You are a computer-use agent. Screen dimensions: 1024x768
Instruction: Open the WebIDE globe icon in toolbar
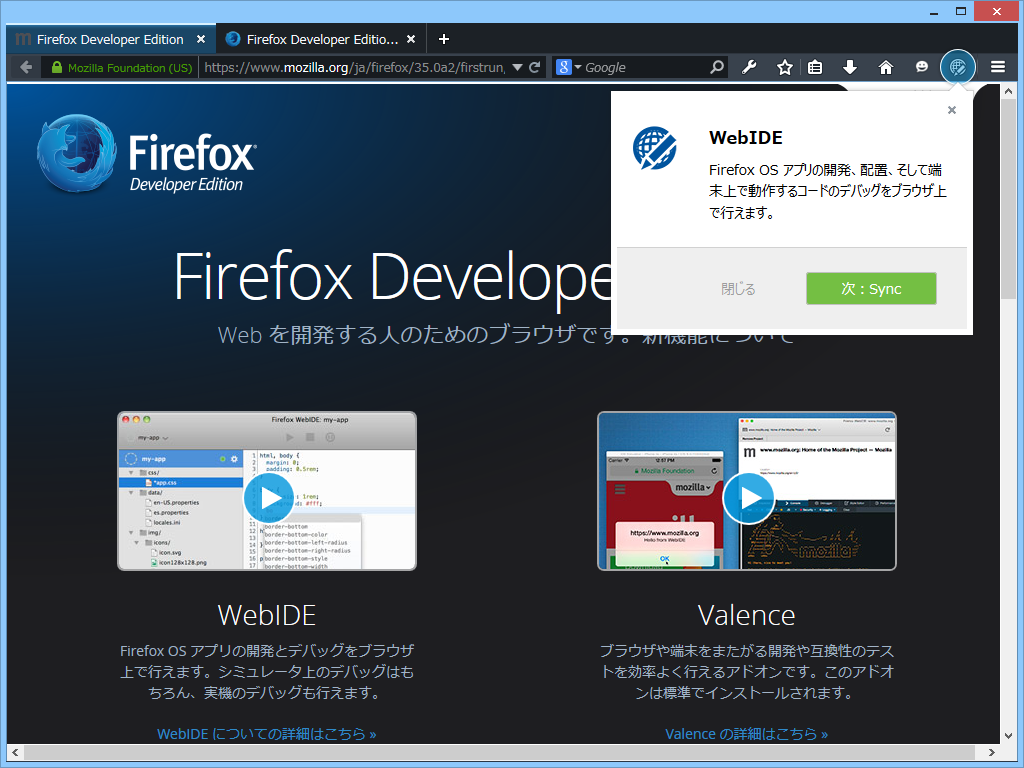click(x=958, y=67)
